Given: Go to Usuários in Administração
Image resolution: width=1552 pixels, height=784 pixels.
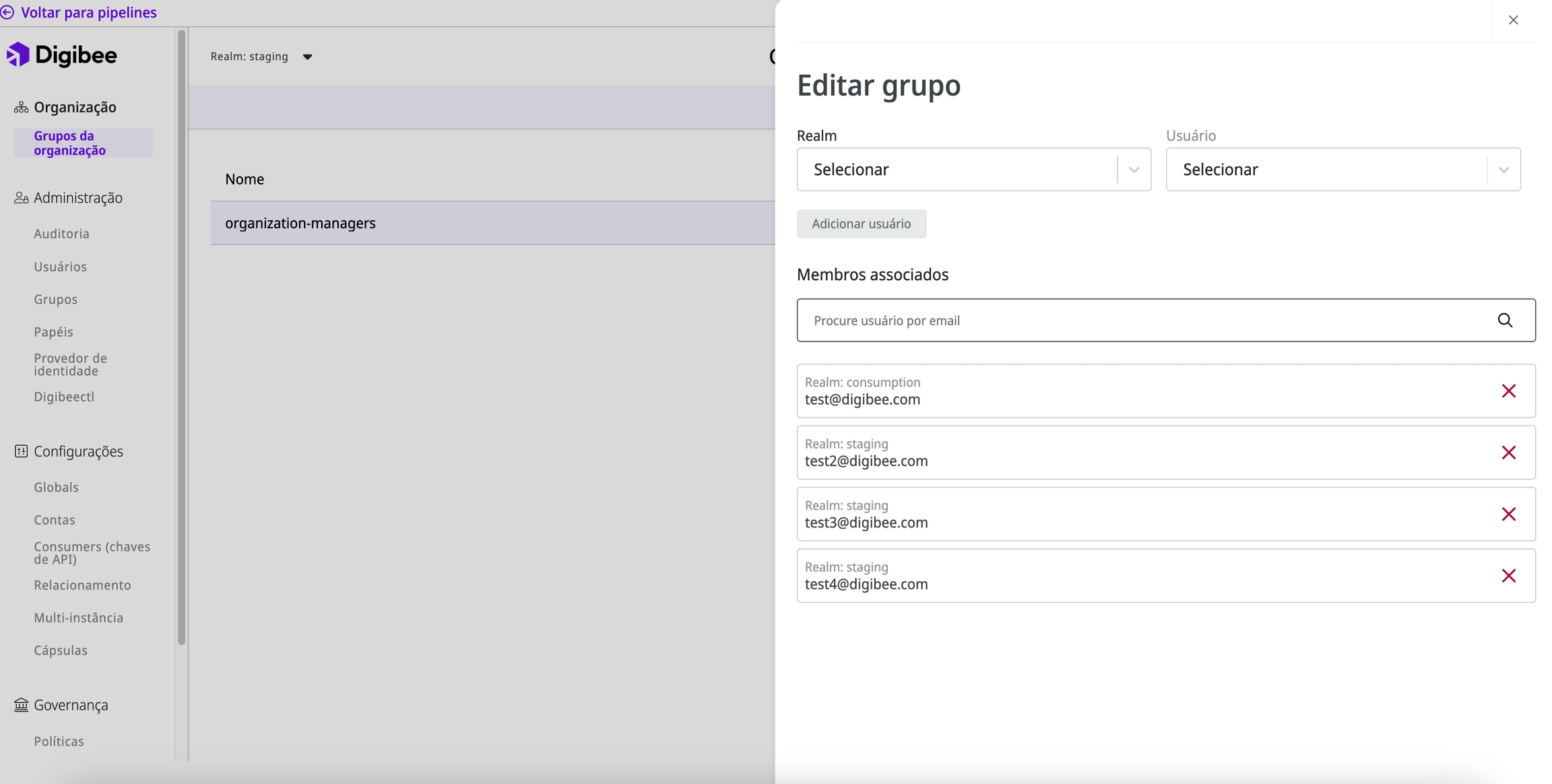Looking at the screenshot, I should [x=61, y=267].
